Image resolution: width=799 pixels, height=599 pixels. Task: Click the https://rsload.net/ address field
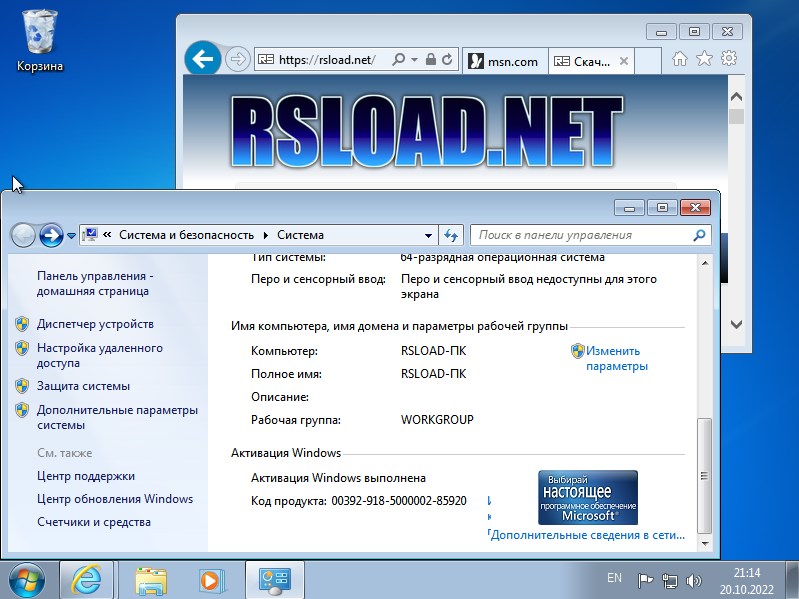point(327,60)
